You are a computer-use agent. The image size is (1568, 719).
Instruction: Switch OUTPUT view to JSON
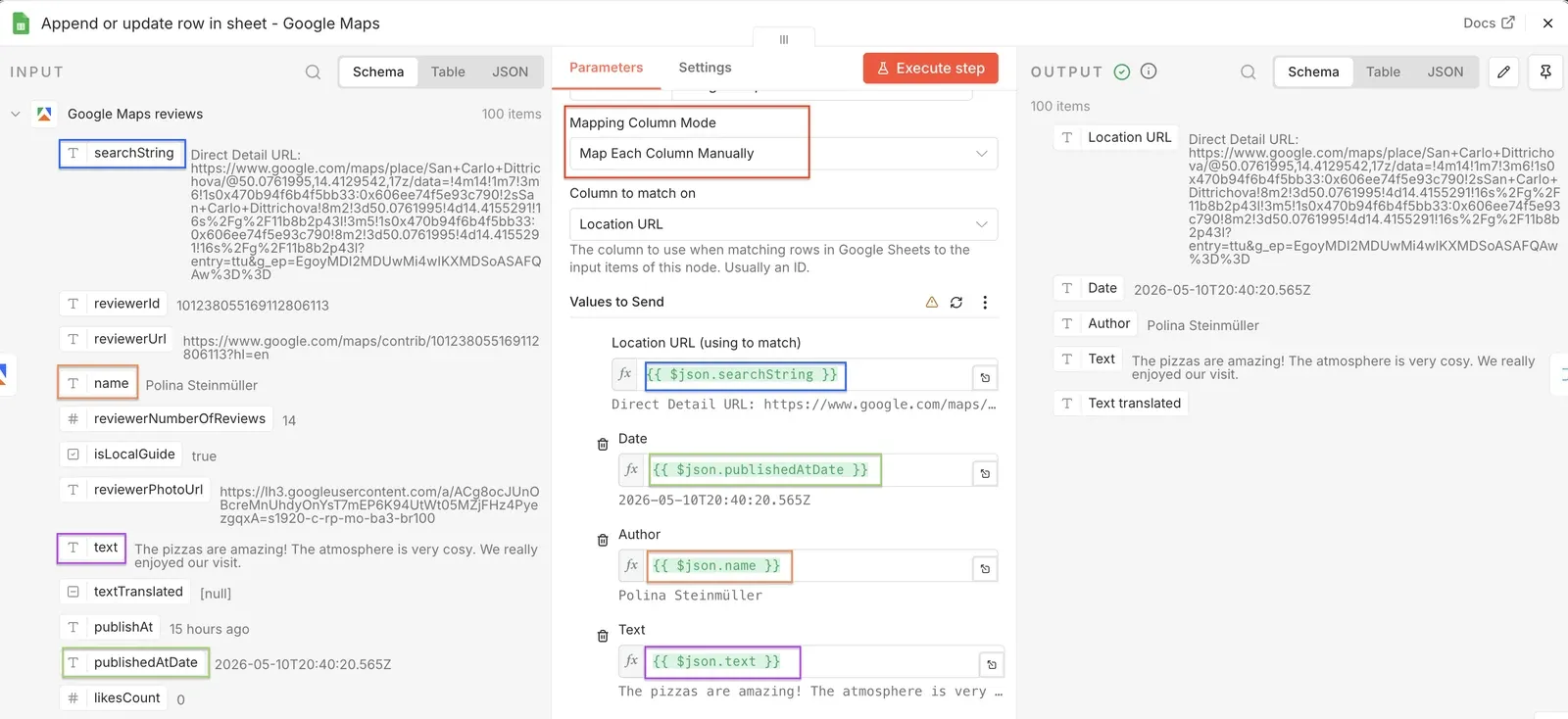(x=1445, y=72)
